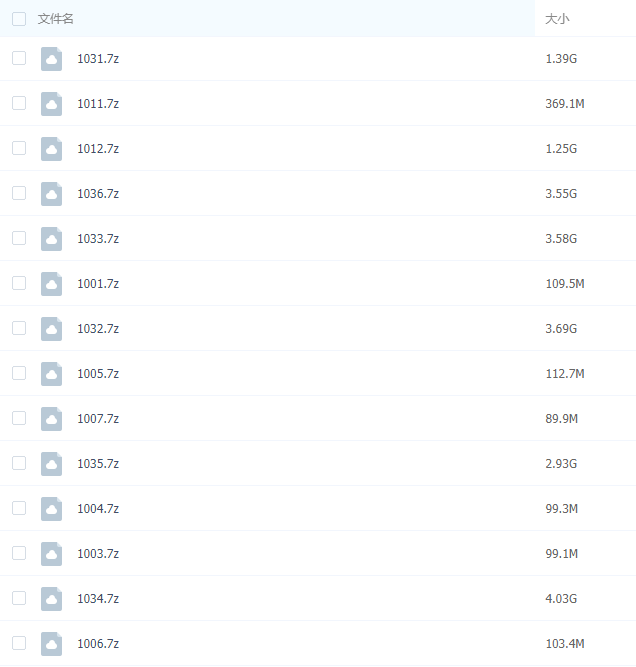Screen dimensions: 636x667
Task: Click the cloud file icon for 1005.7z
Action: tap(51, 374)
